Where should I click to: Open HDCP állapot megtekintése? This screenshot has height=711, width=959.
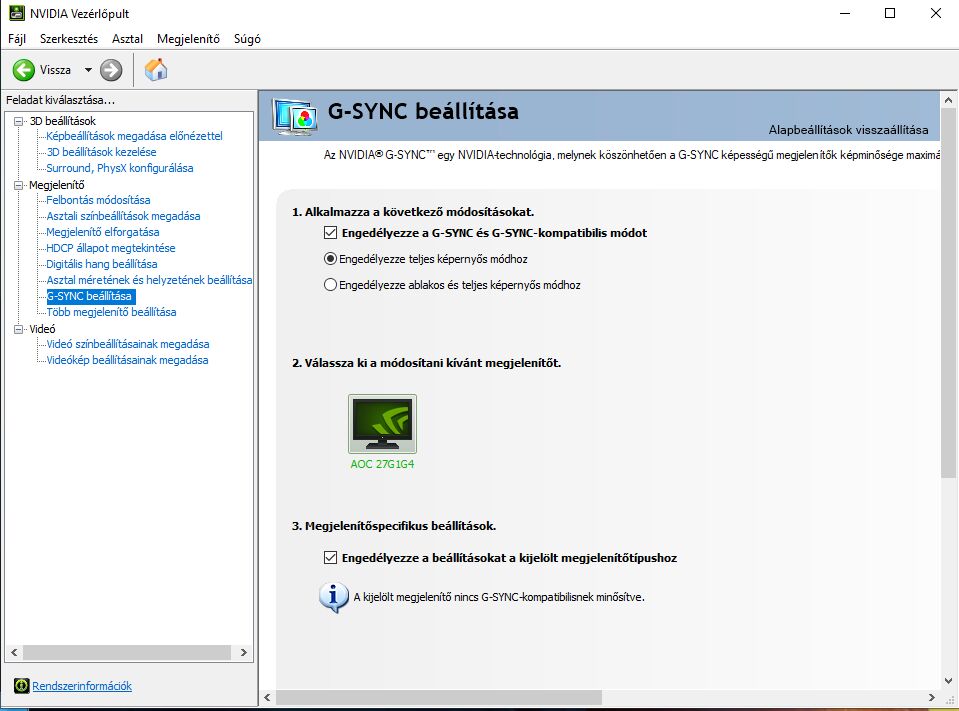[111, 248]
